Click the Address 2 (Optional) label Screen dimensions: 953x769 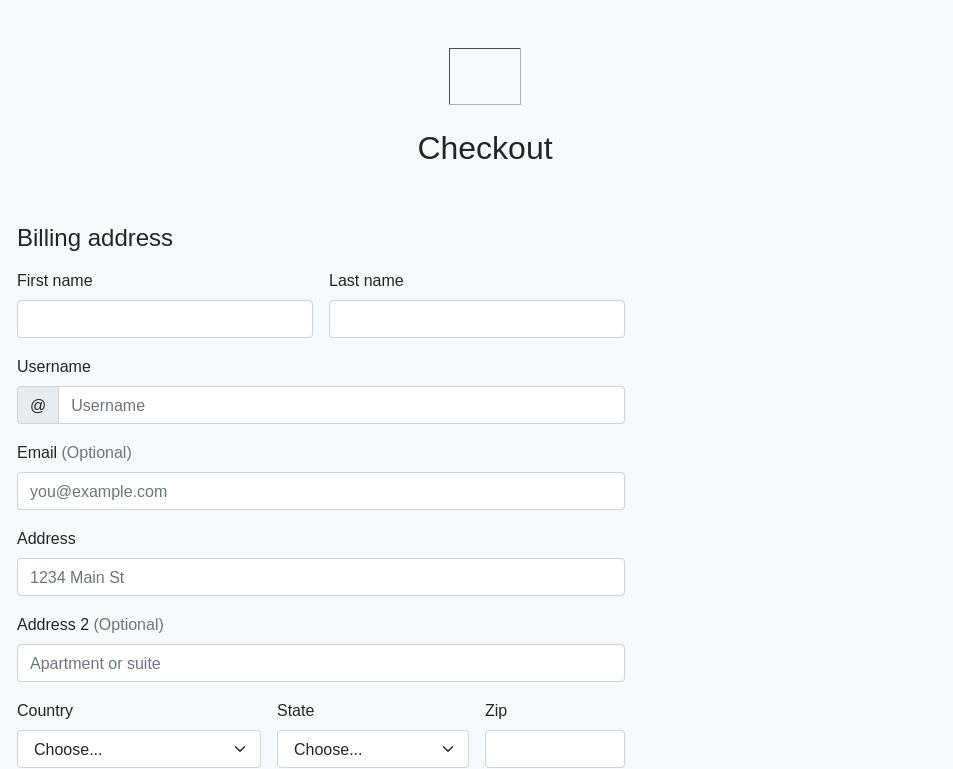90,625
